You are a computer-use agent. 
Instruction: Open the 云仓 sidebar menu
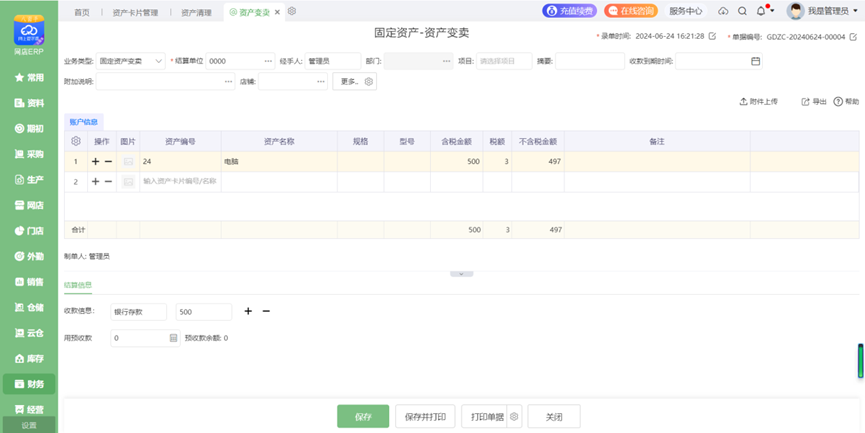(x=29, y=333)
